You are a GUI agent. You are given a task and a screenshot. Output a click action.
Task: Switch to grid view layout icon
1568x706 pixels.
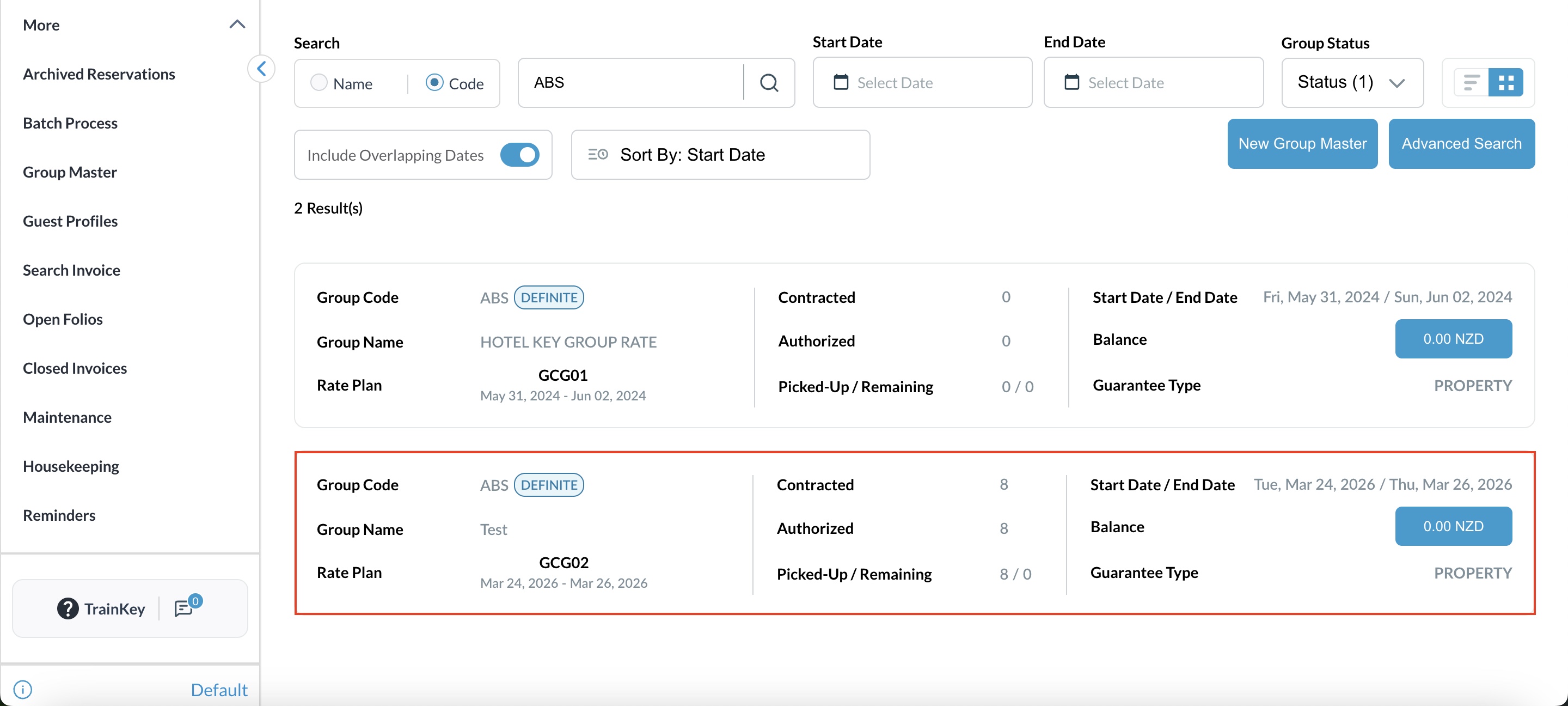tap(1506, 82)
